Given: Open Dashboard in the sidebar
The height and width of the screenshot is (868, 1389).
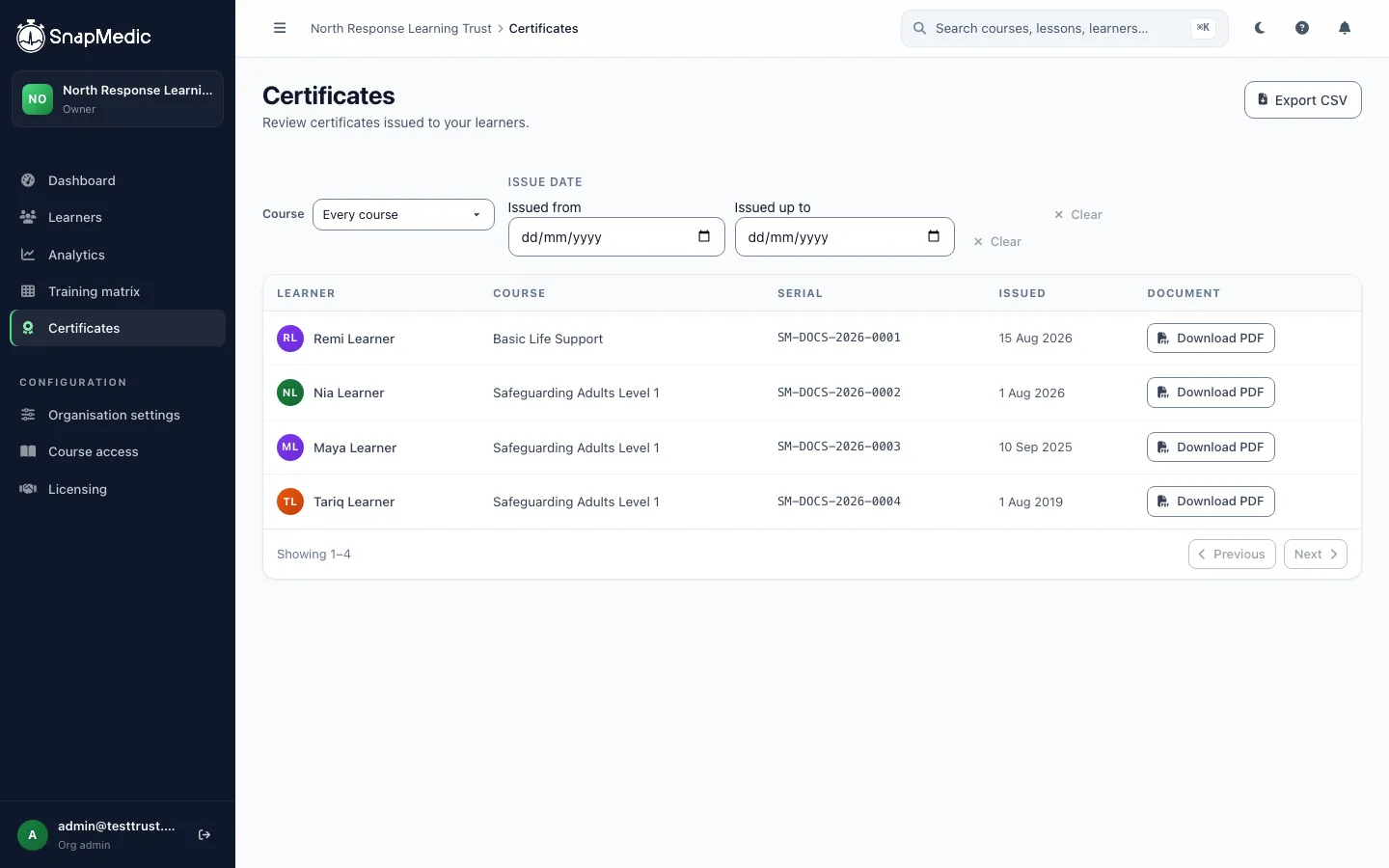Looking at the screenshot, I should point(118,180).
